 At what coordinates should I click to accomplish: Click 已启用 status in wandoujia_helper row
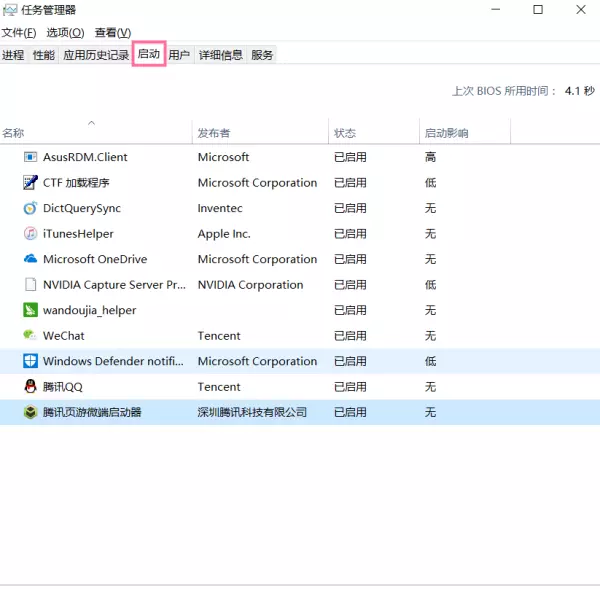[x=350, y=310]
